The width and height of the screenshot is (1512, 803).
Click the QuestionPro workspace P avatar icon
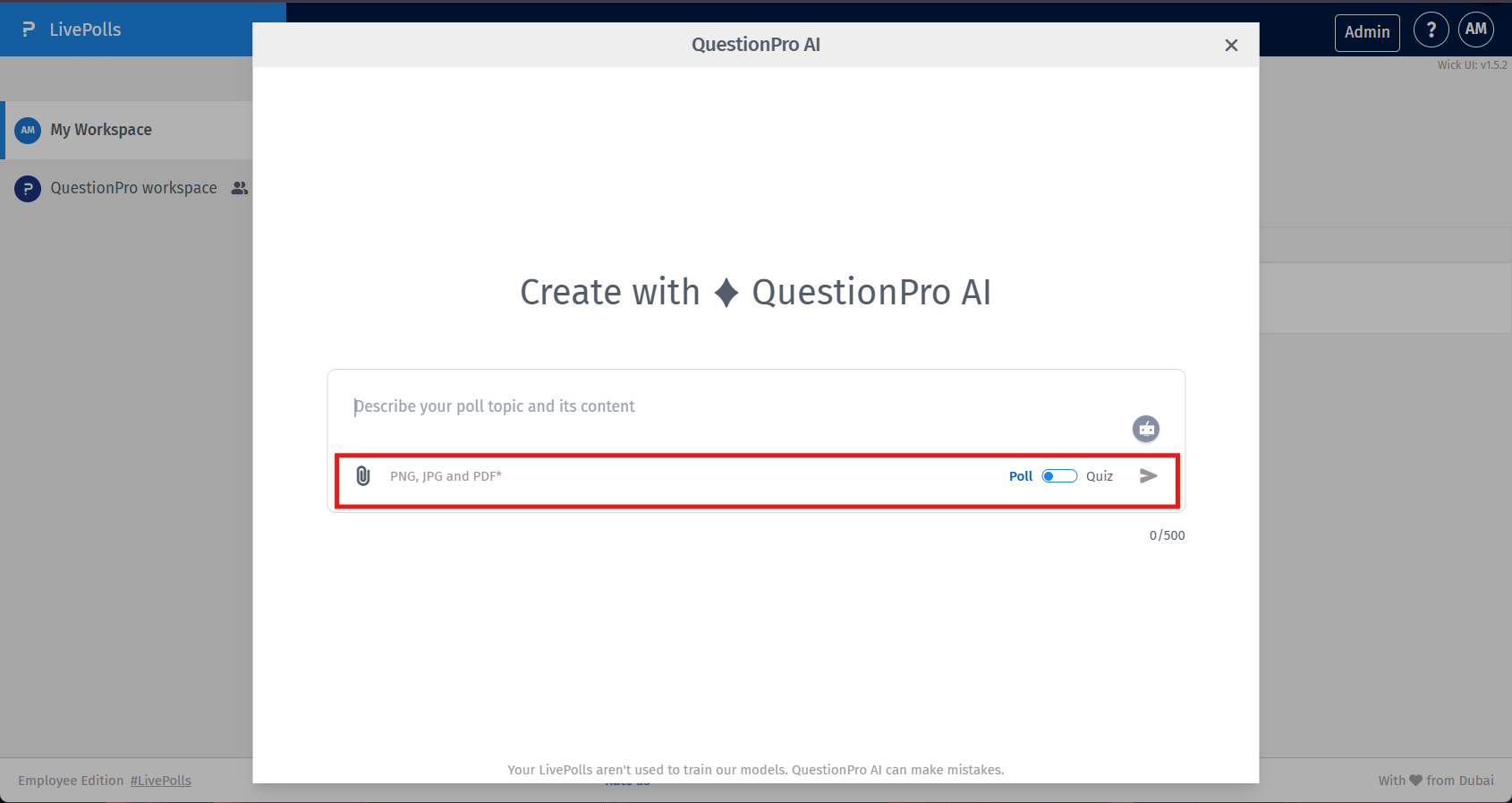point(28,189)
